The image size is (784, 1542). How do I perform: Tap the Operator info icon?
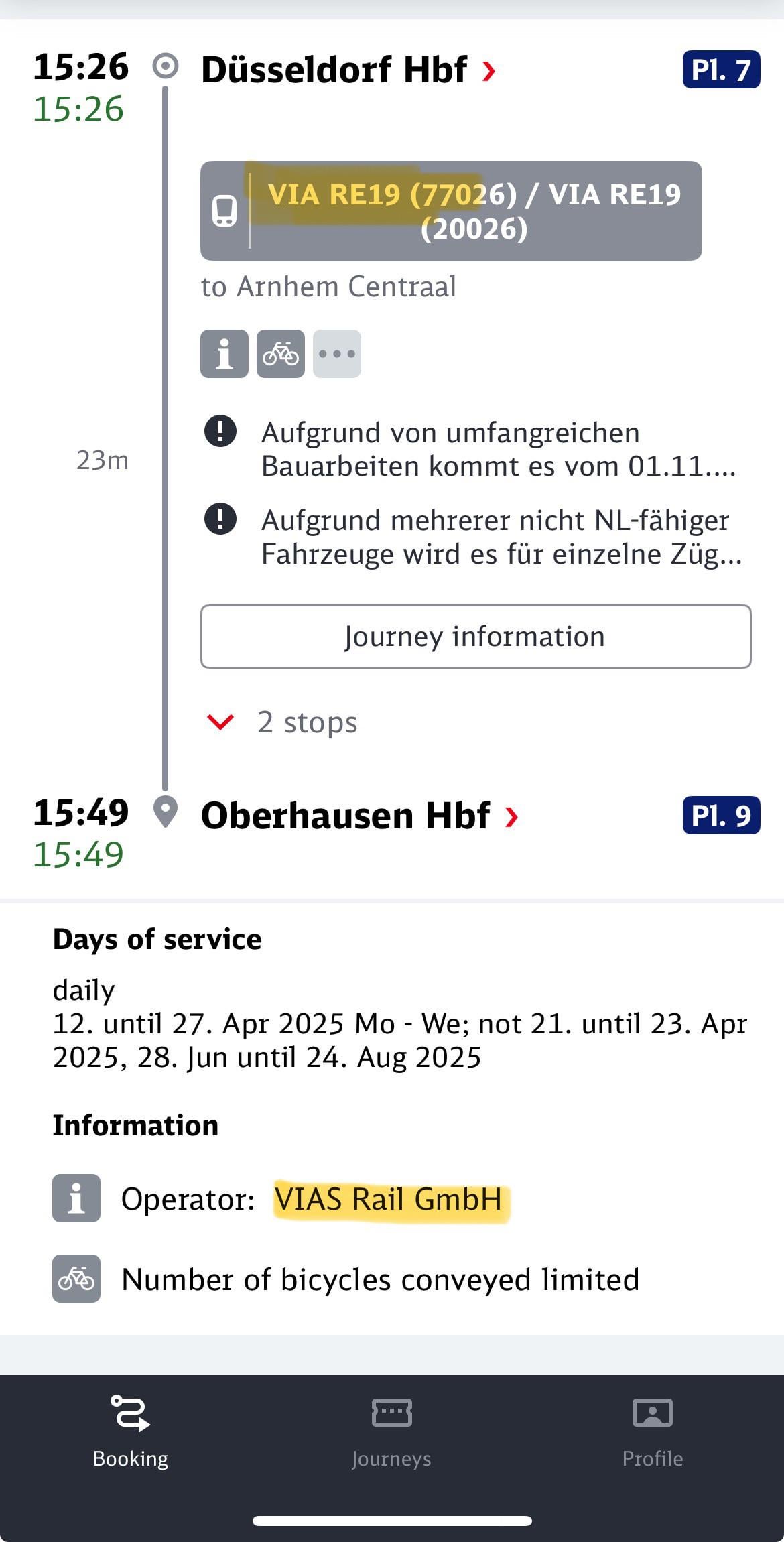(76, 1198)
